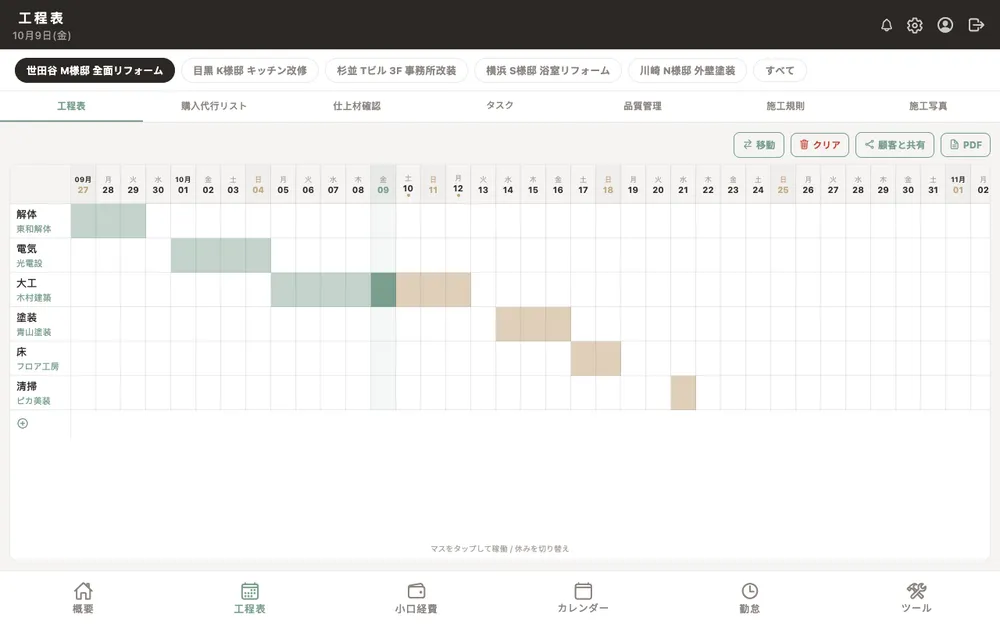
Task: Select project 川崎 N様邸 外壁塗装
Action: click(x=688, y=70)
